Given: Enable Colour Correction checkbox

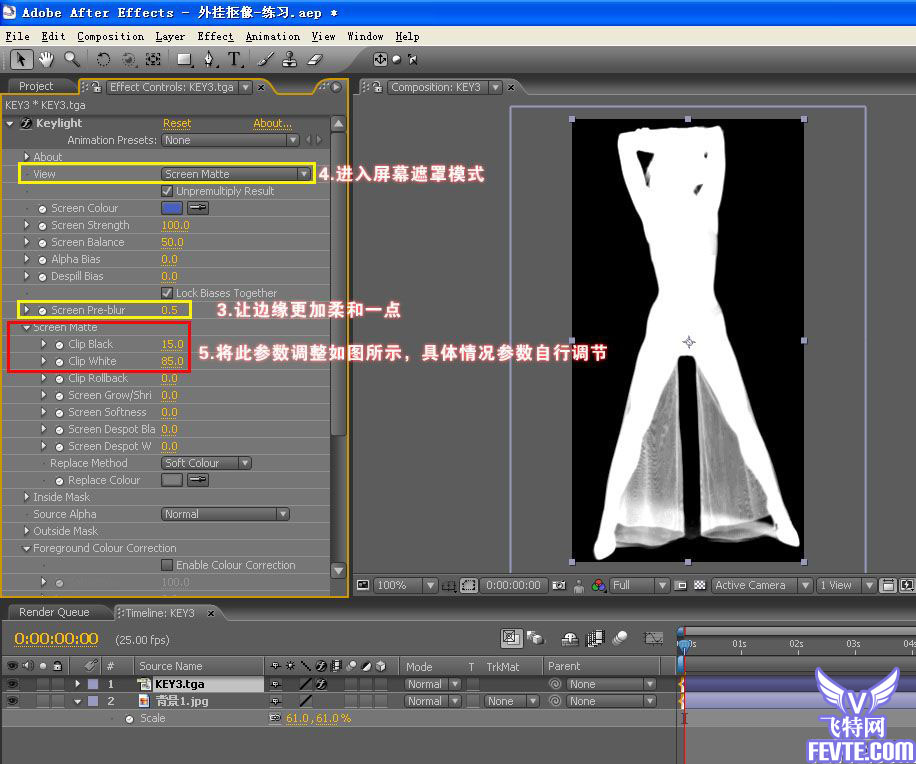Looking at the screenshot, I should point(168,565).
